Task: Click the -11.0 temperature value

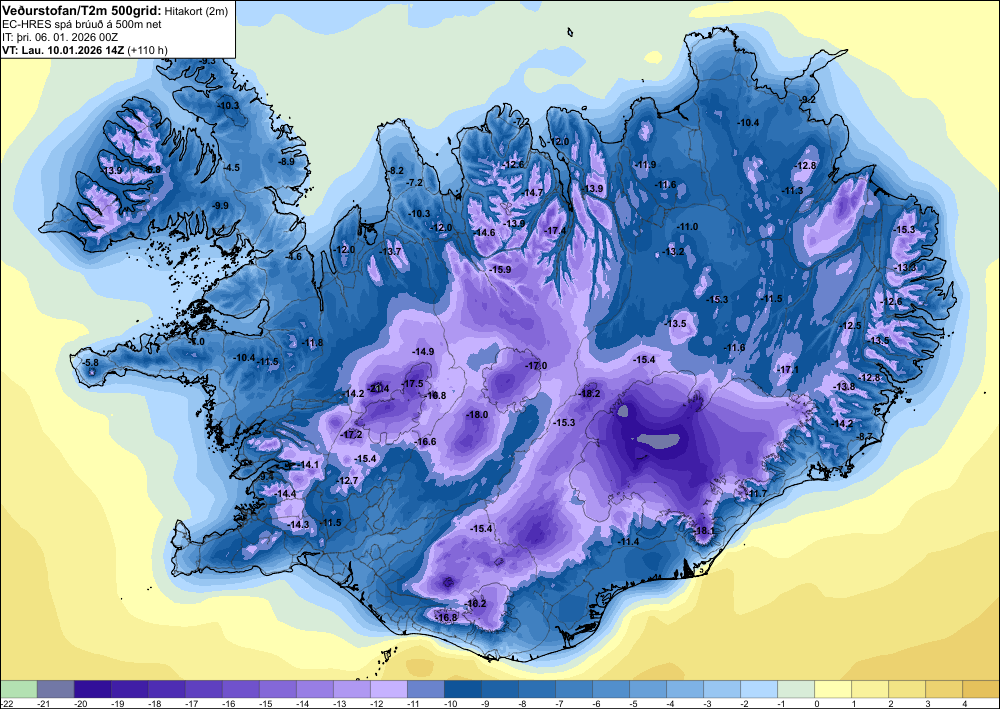Action: 688,226
